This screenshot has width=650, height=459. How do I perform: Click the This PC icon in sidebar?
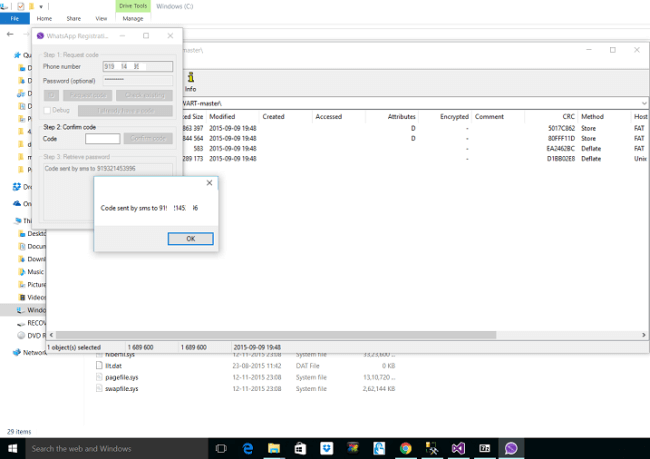point(17,220)
